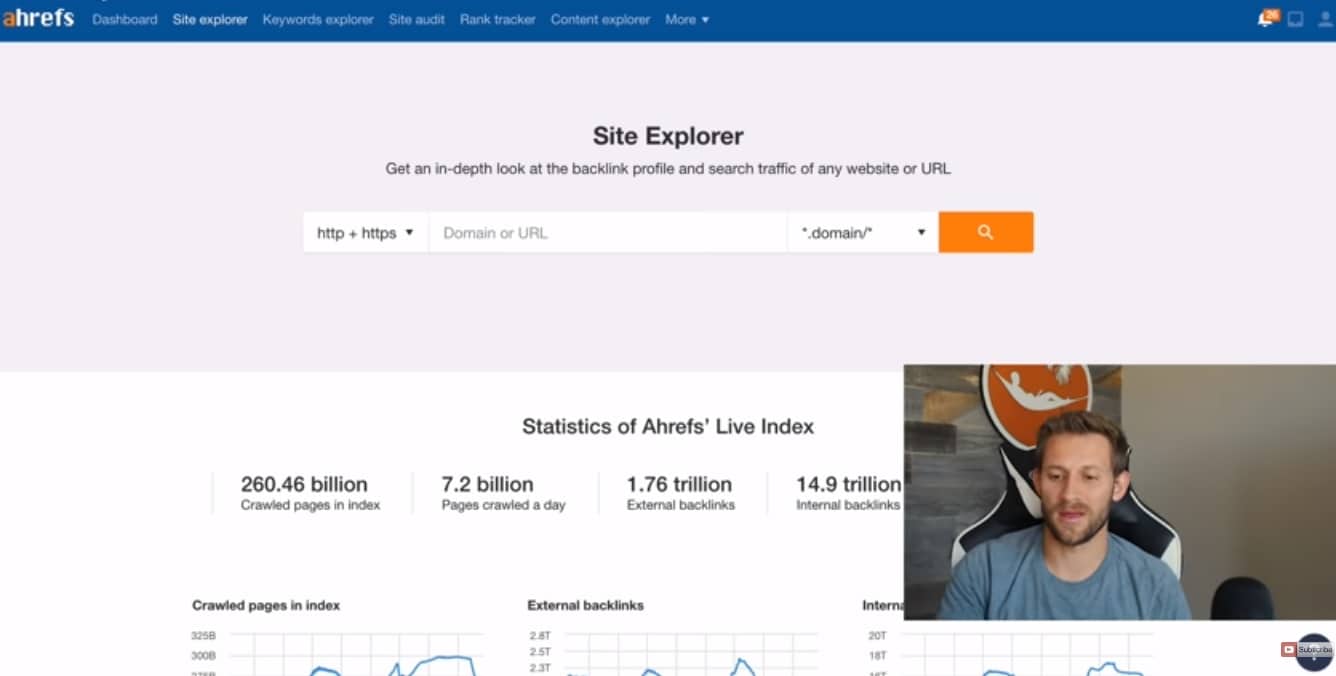Click the Crawled pages in index chart title
1336x676 pixels.
[266, 605]
